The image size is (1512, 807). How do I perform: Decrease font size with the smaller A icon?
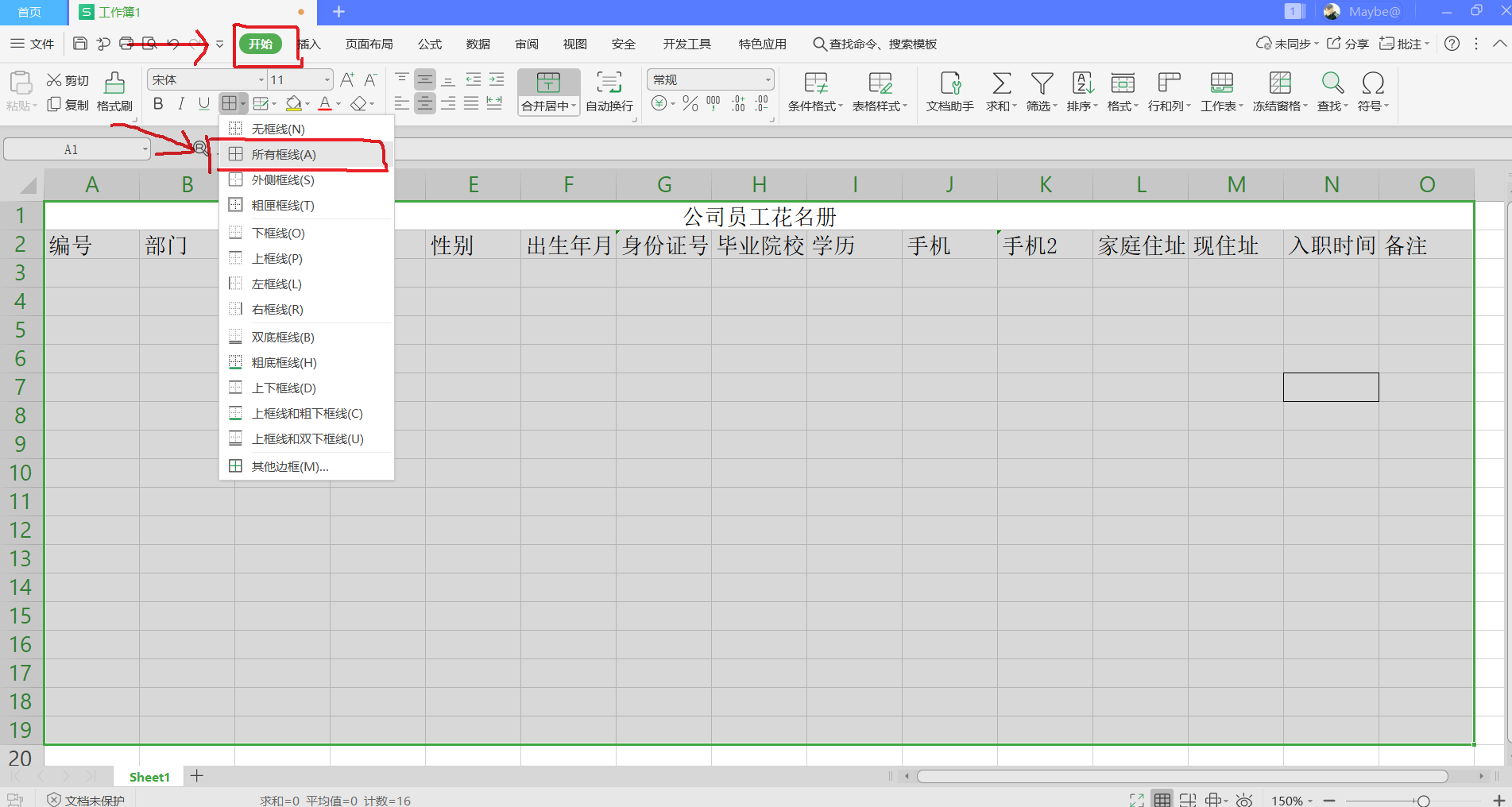(370, 79)
